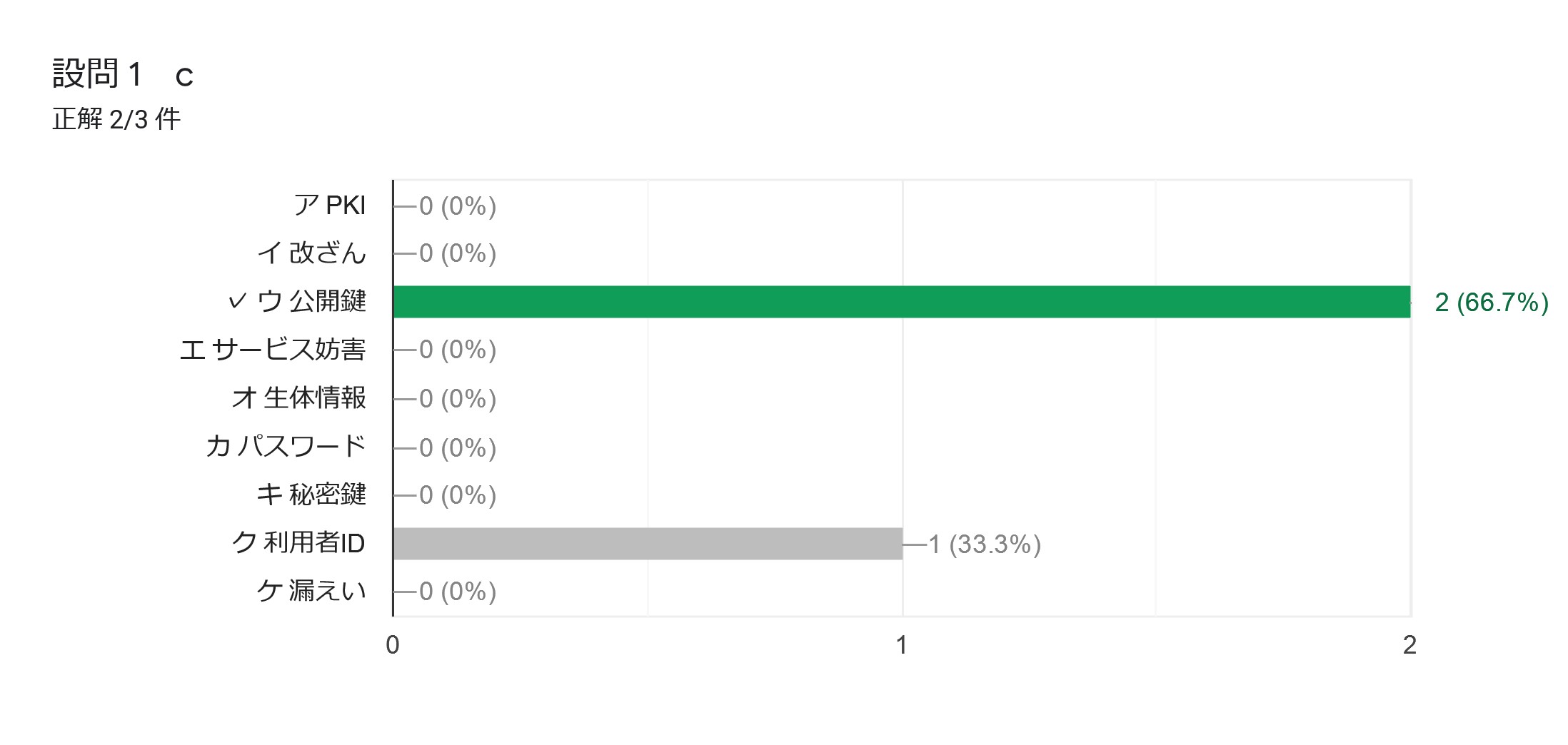Select the ケ 漏えい label
Viewport: 1568px width, 745px height.
[311, 591]
